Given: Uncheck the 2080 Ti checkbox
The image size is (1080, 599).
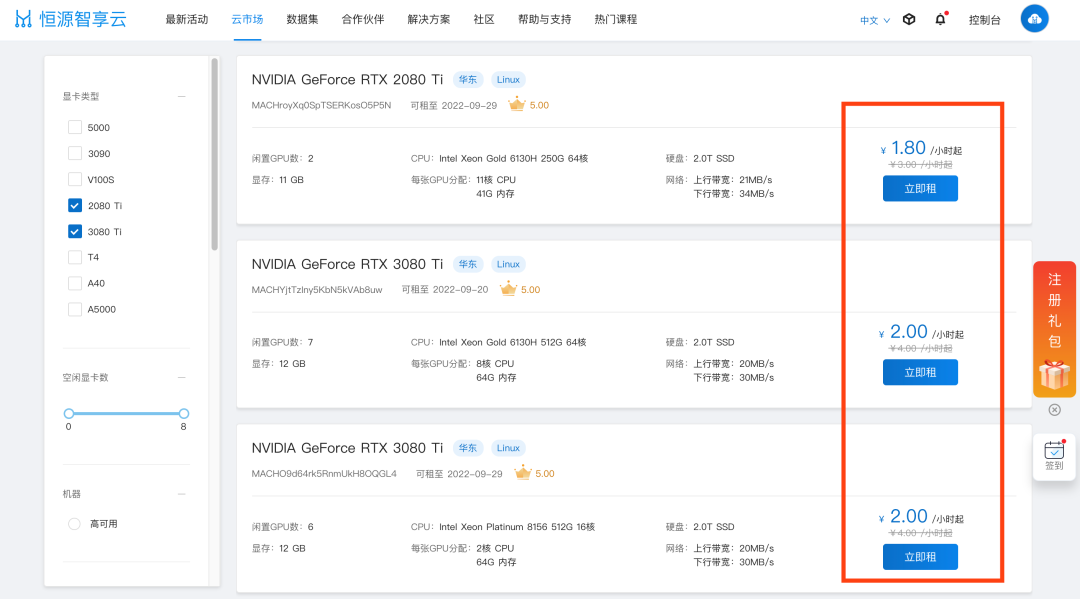Looking at the screenshot, I should point(75,205).
